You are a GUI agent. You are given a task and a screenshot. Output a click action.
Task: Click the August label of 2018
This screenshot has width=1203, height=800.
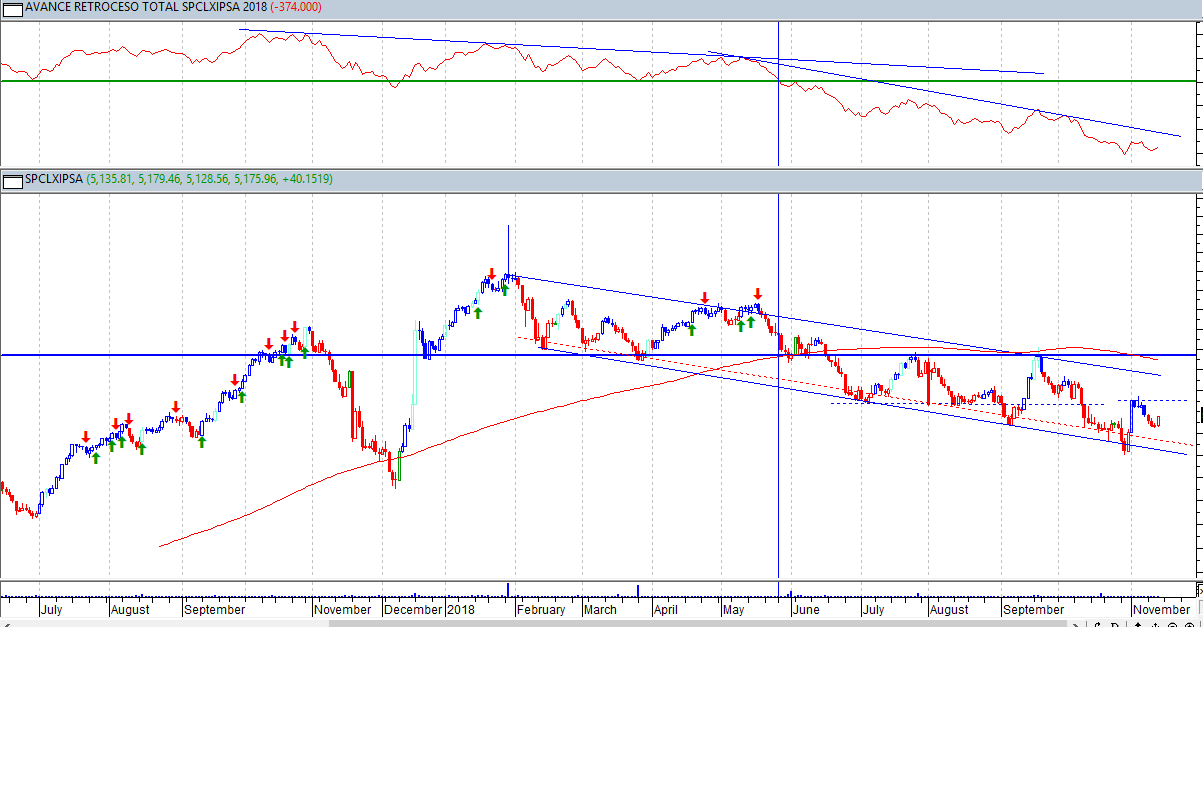(949, 609)
